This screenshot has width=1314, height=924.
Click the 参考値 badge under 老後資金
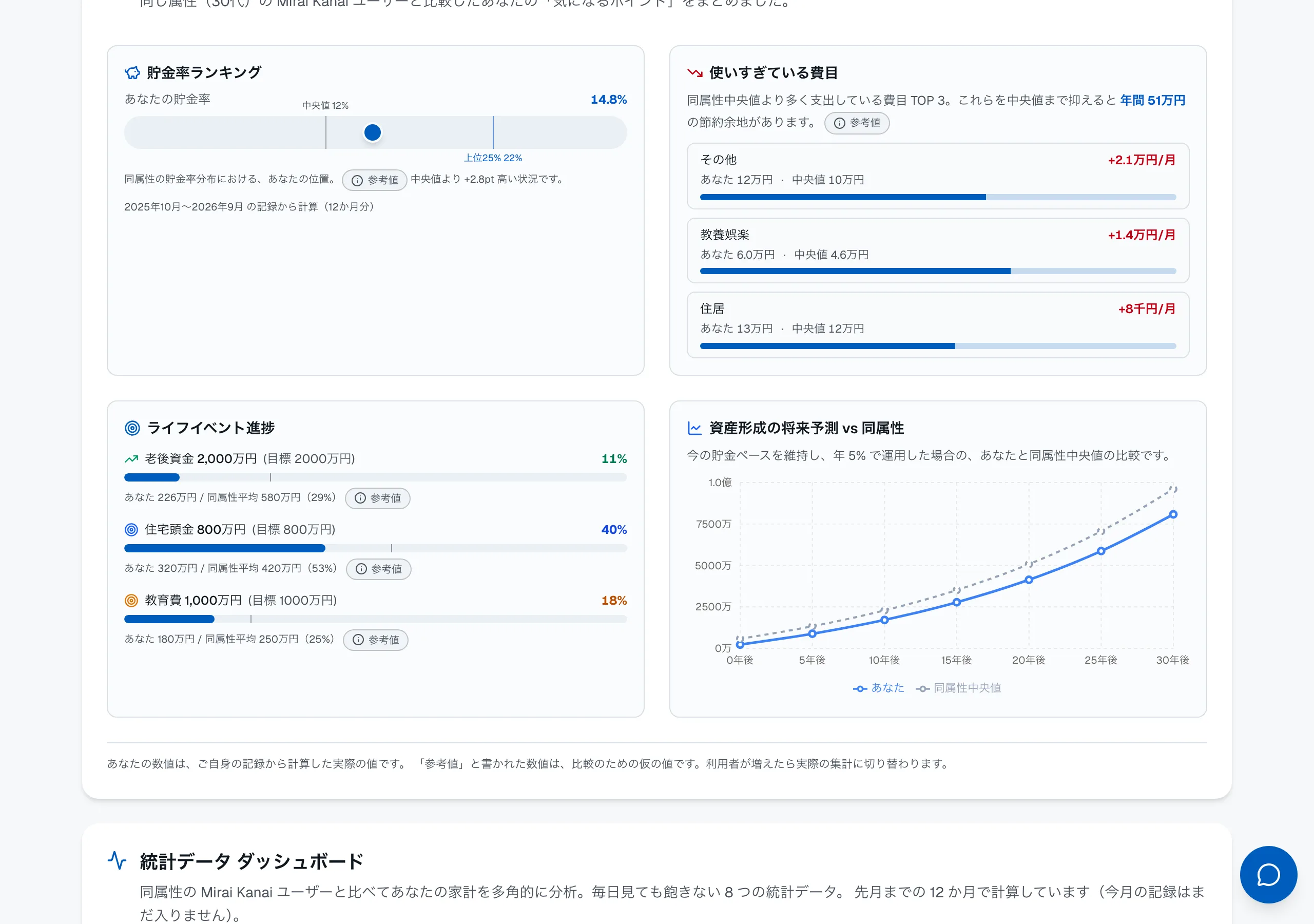(x=378, y=498)
